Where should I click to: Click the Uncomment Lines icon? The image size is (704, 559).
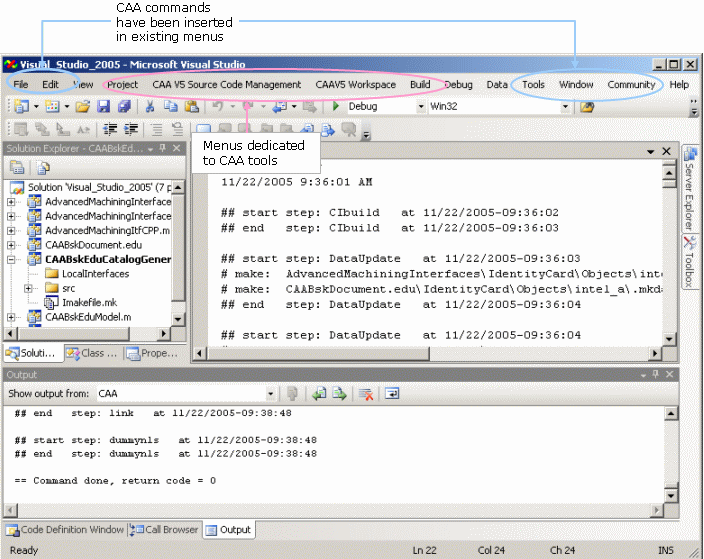pos(178,130)
